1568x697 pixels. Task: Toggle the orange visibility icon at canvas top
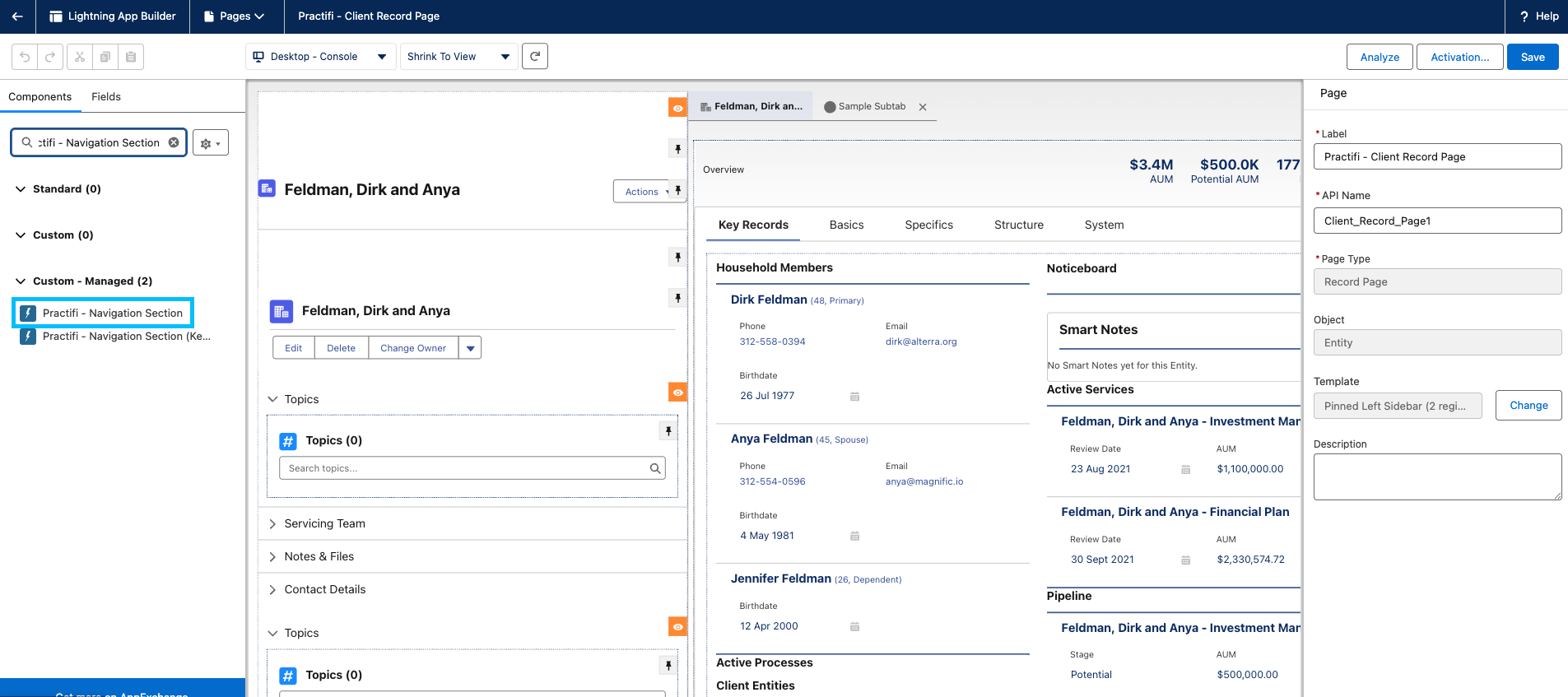coord(677,108)
